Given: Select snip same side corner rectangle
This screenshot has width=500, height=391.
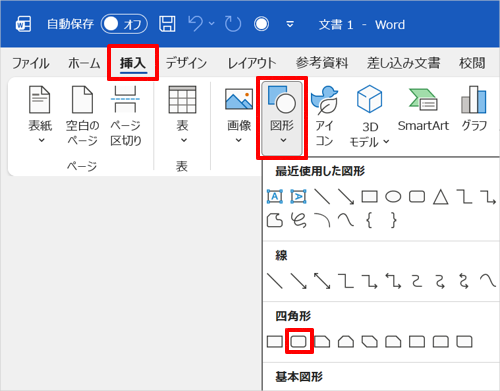Looking at the screenshot, I should point(346,342).
